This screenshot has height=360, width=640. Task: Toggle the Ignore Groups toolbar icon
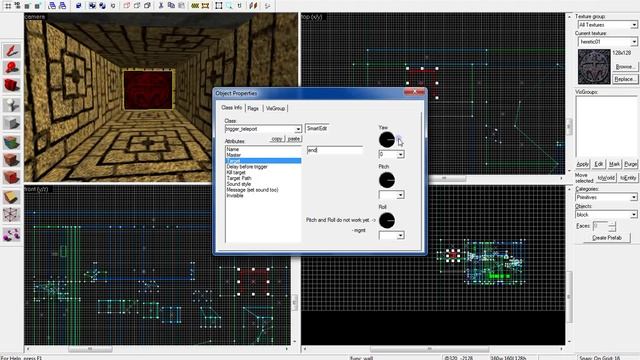113,5
